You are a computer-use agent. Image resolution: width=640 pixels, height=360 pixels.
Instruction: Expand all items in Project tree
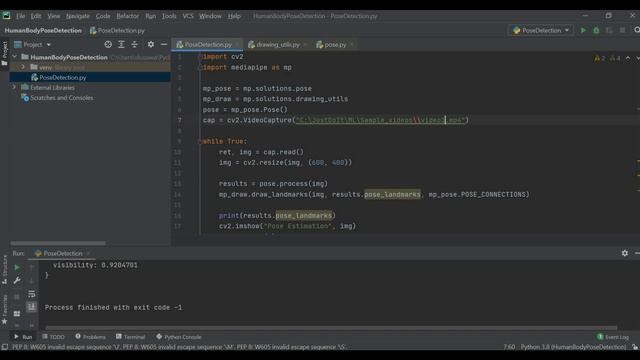click(x=121, y=44)
